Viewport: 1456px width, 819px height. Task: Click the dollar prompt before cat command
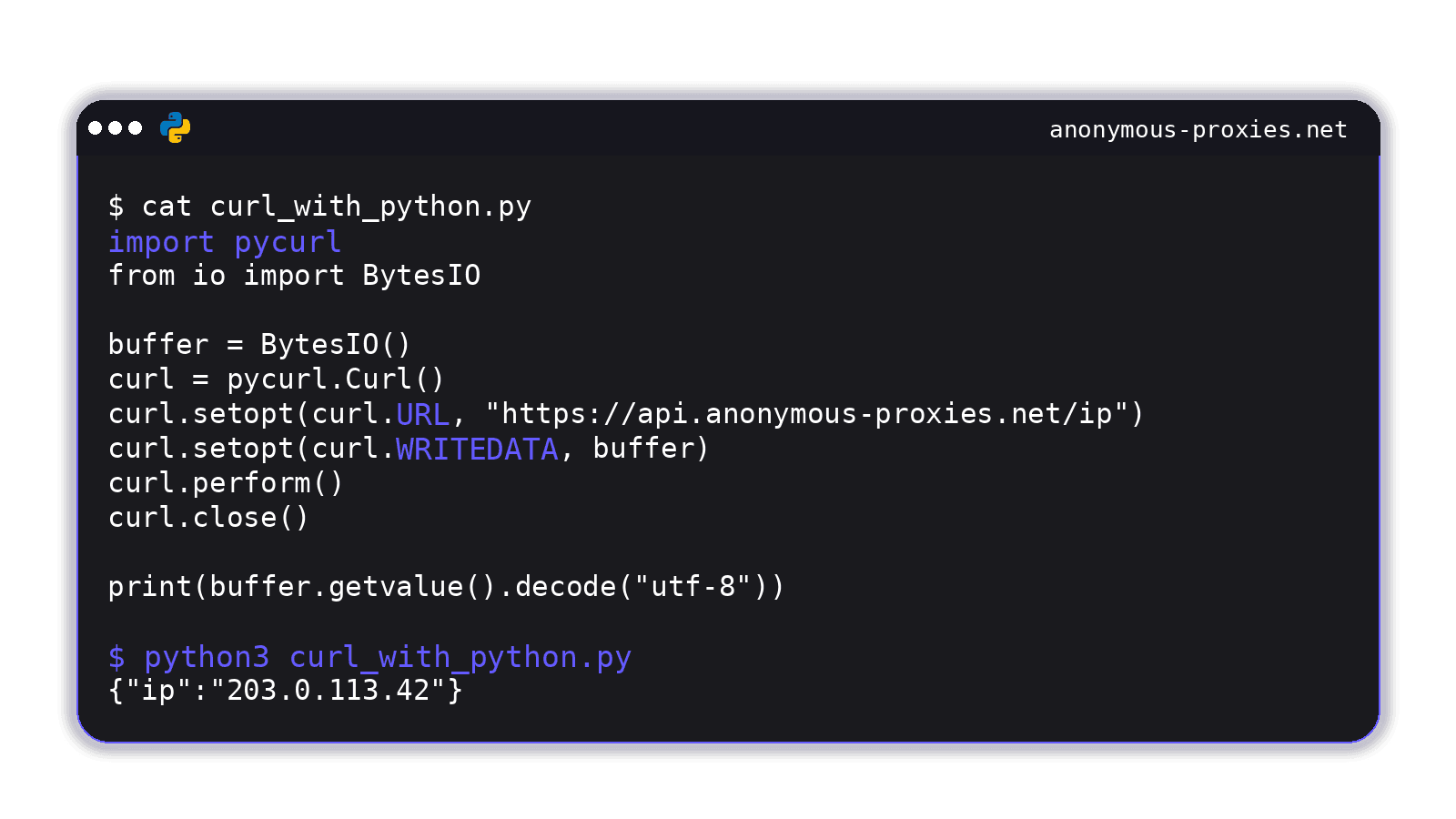116,207
